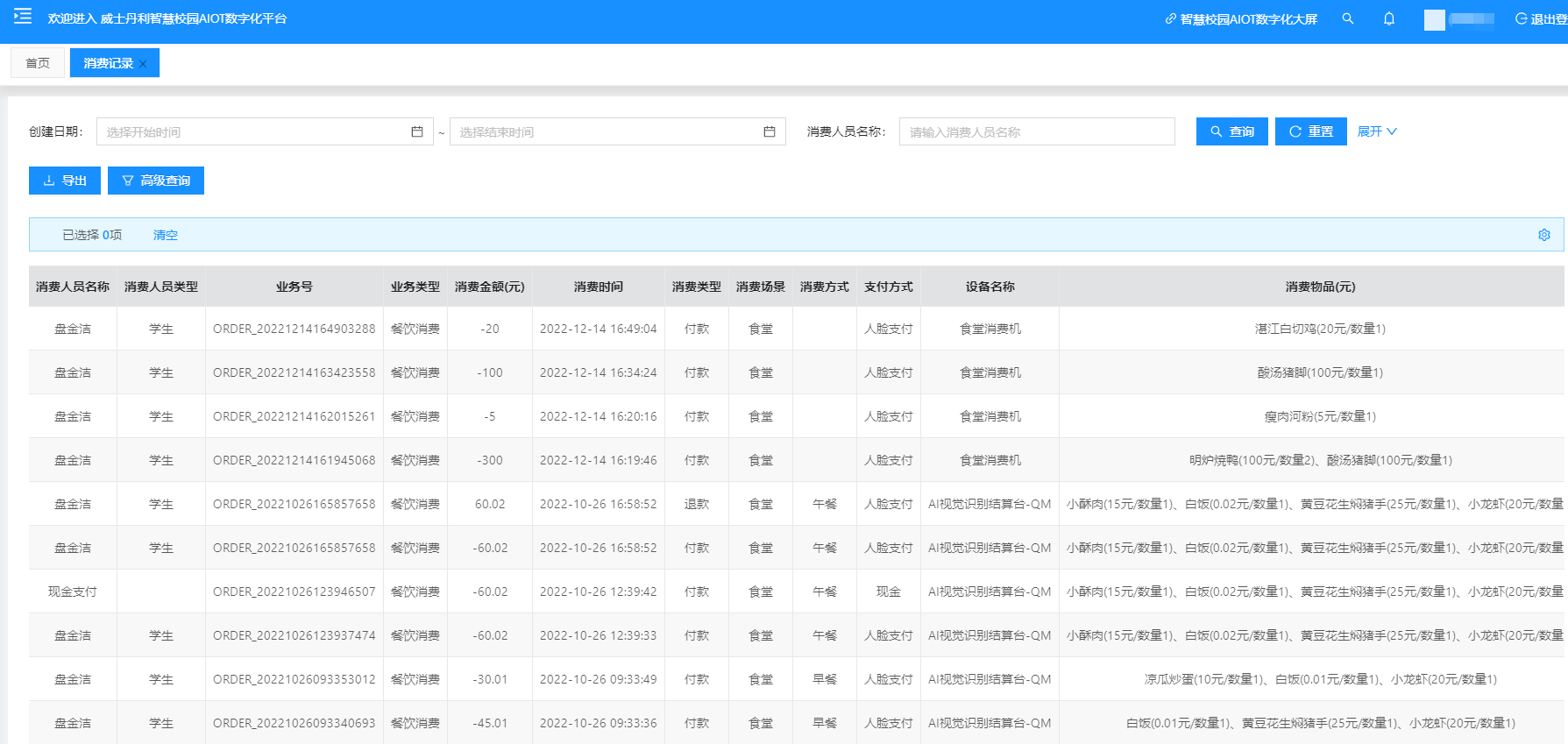
Task: Click the 查询 search button
Action: pos(1231,131)
